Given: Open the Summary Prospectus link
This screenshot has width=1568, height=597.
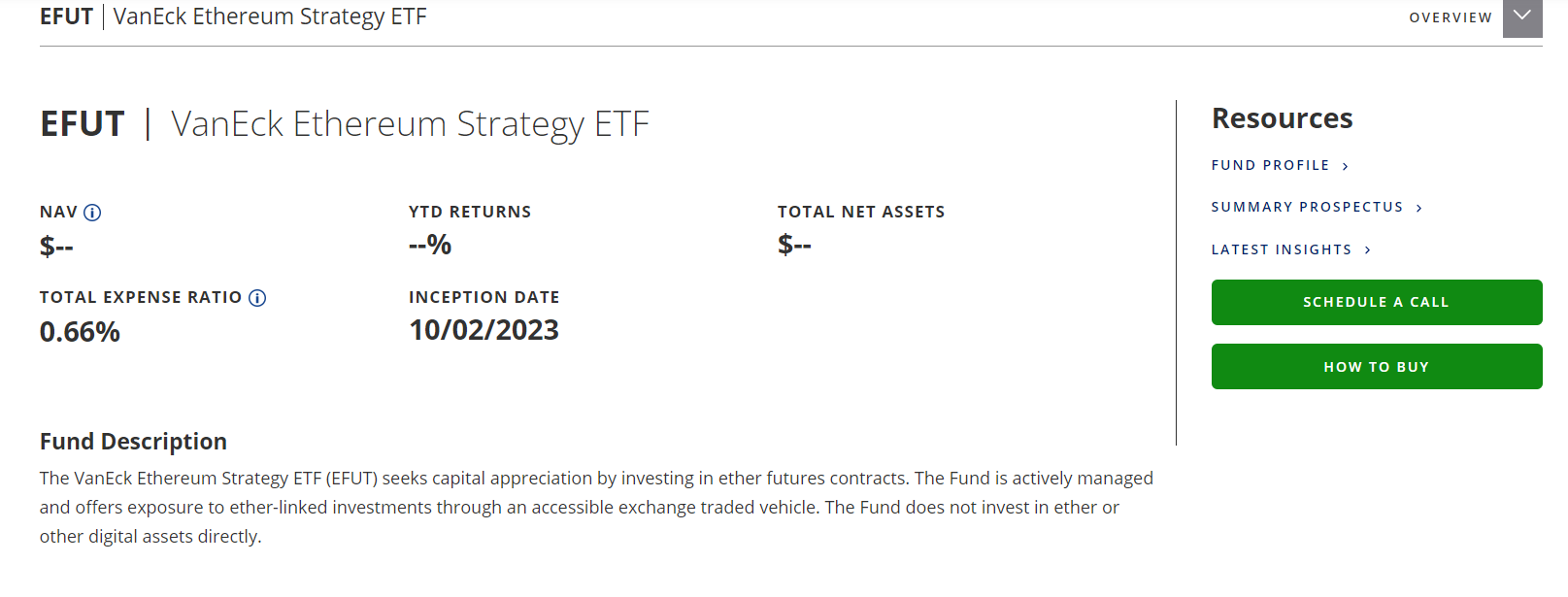Looking at the screenshot, I should (x=1307, y=207).
